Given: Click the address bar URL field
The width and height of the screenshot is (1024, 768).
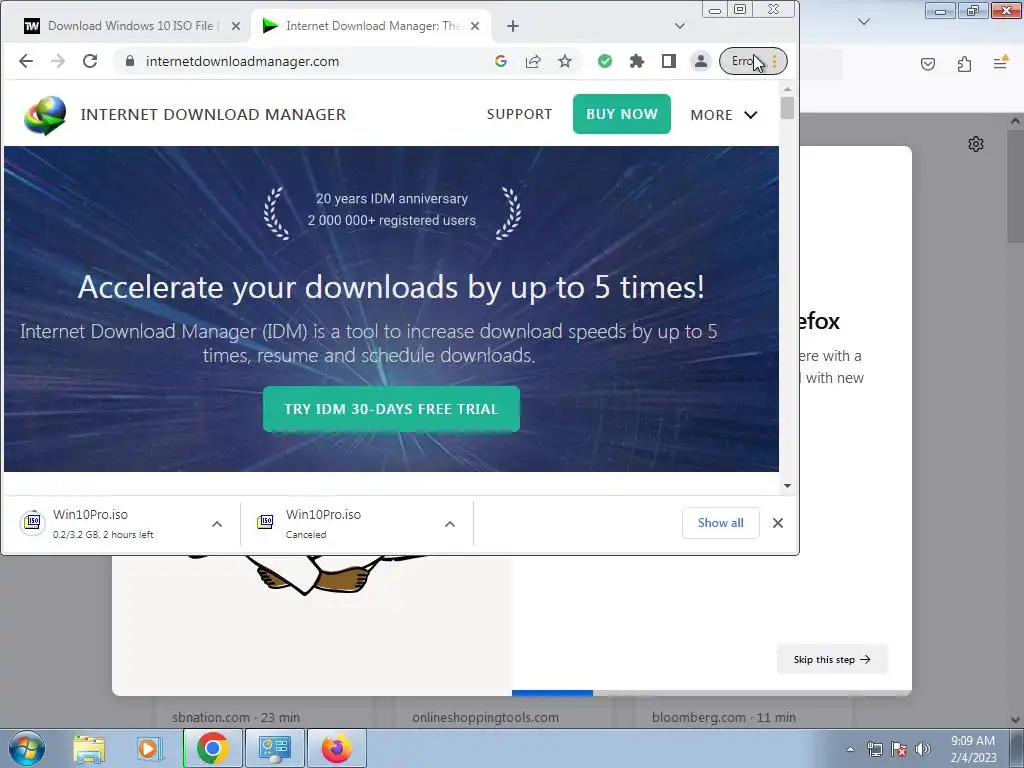Looking at the screenshot, I should coord(313,61).
